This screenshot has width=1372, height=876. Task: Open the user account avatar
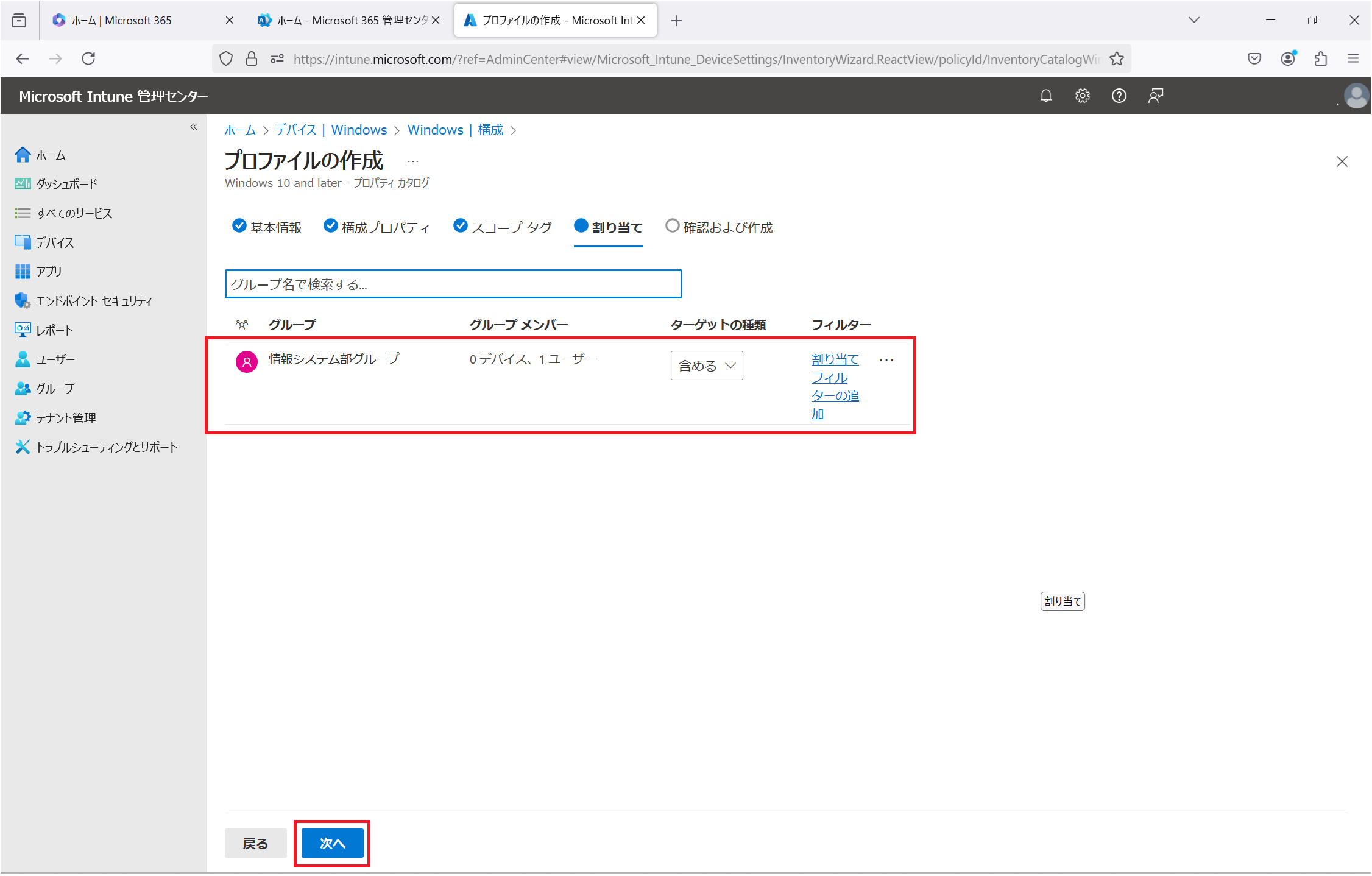tap(1356, 96)
